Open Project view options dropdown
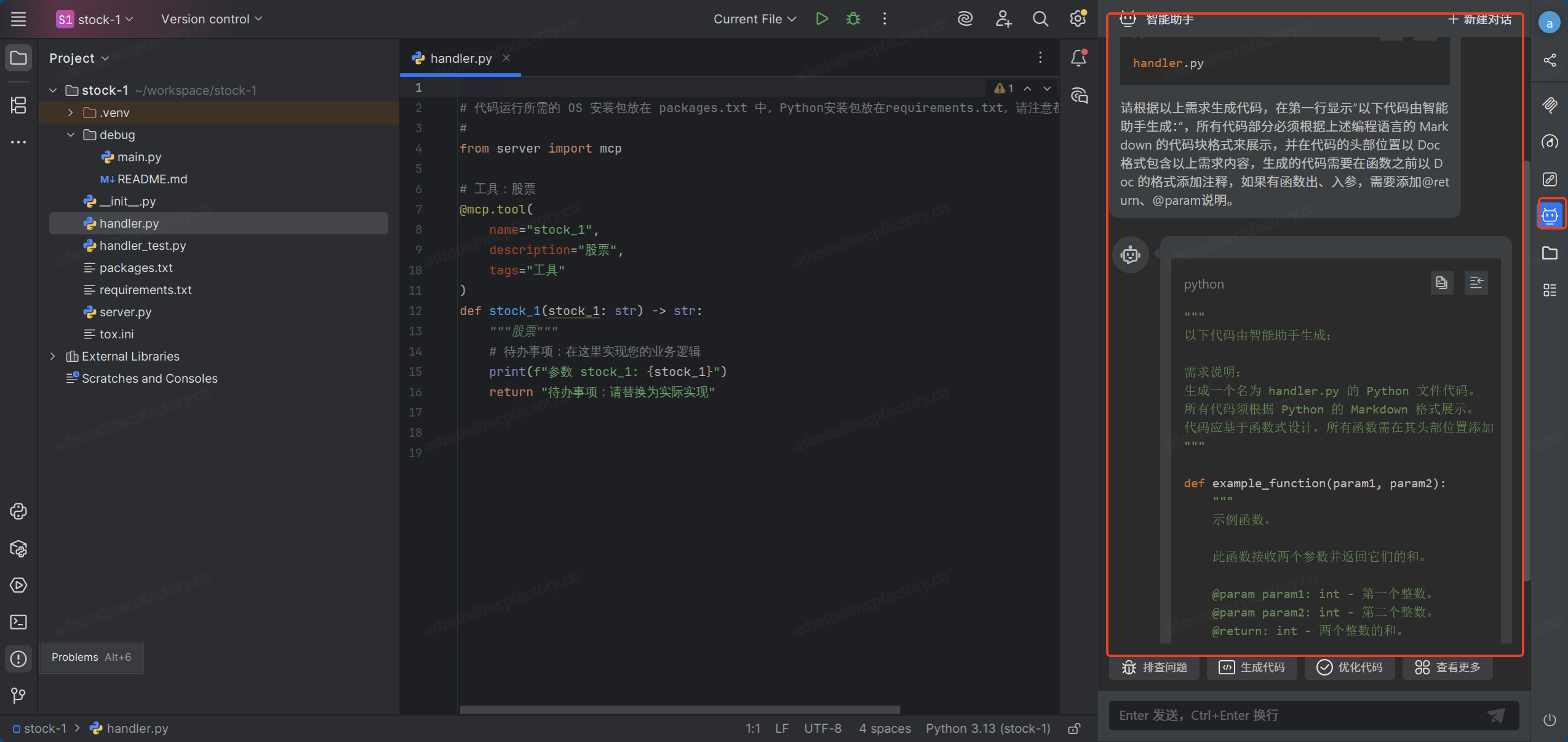The height and width of the screenshot is (742, 1568). (79, 58)
